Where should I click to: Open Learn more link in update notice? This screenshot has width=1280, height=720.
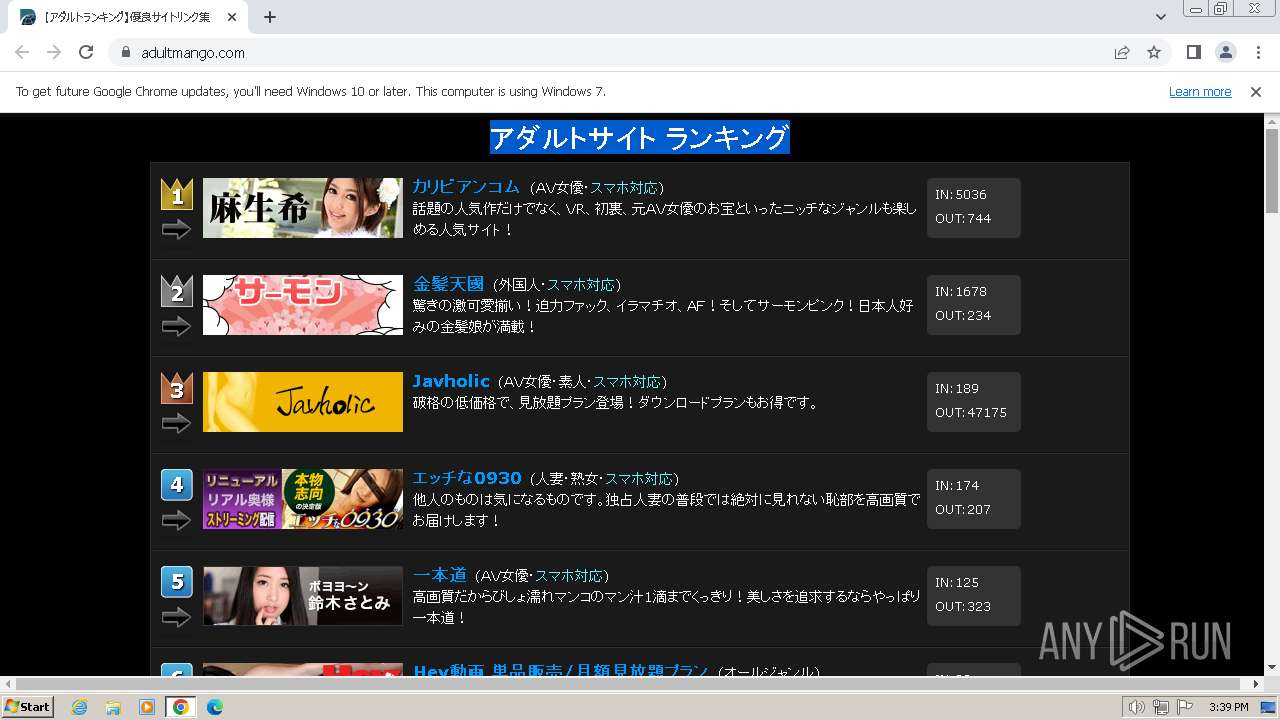[x=1200, y=91]
